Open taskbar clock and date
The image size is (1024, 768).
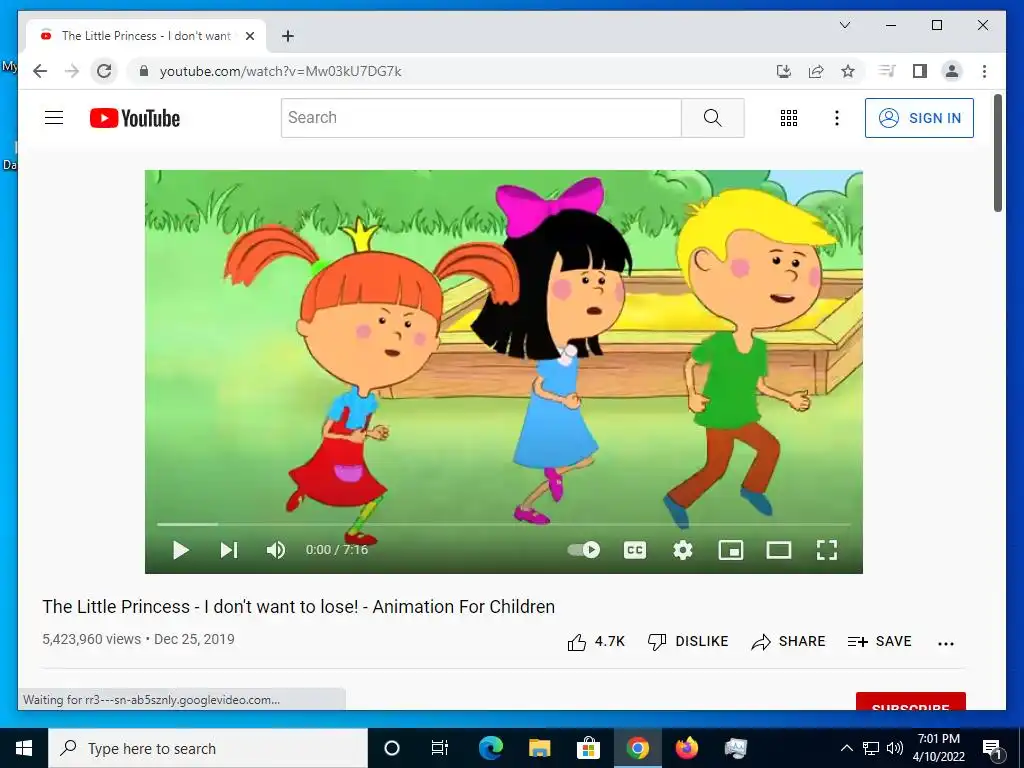(x=938, y=748)
